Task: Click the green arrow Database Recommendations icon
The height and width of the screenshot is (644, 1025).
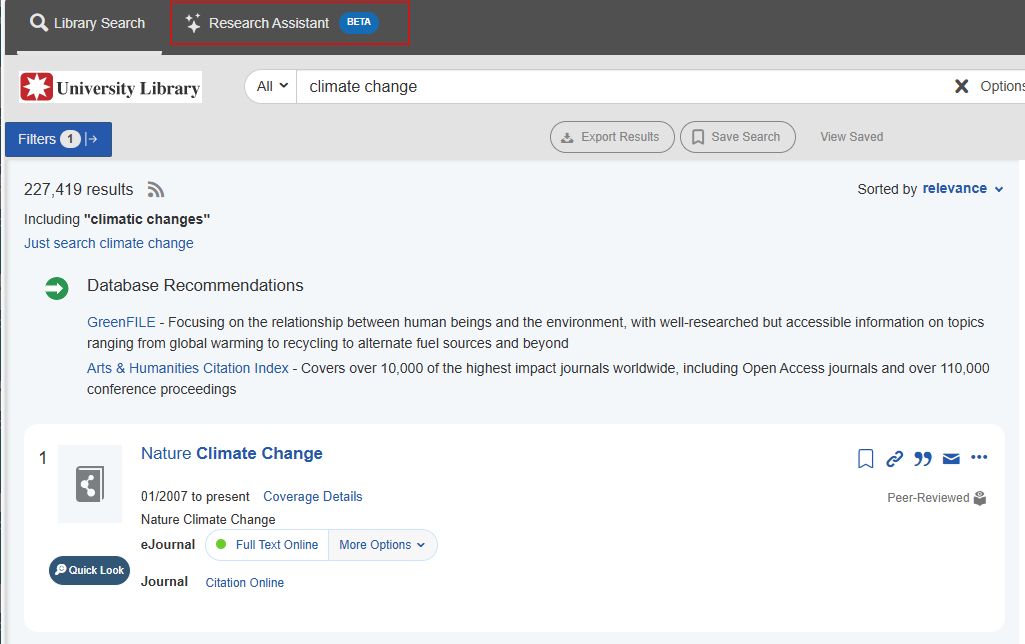Action: pos(57,288)
